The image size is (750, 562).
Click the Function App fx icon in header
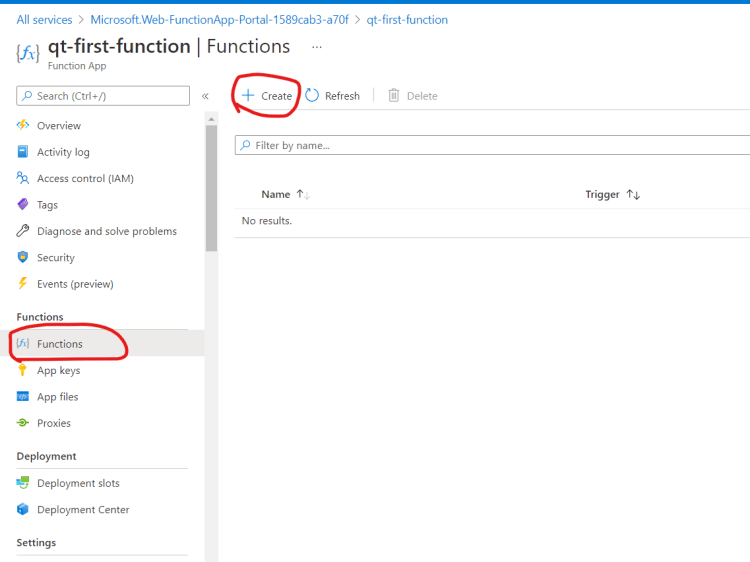[x=28, y=53]
